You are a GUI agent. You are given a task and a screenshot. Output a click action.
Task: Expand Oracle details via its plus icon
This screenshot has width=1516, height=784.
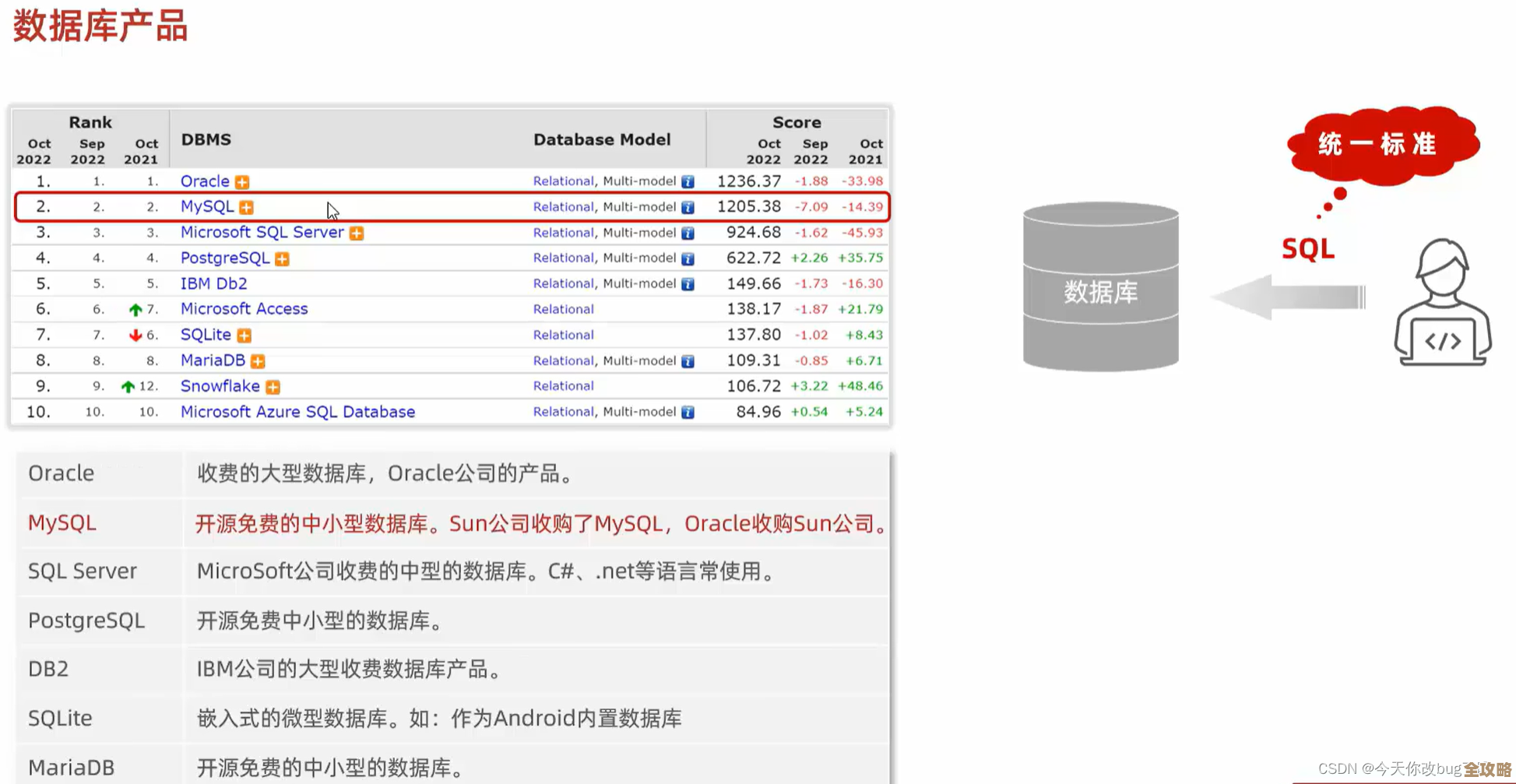coord(241,181)
